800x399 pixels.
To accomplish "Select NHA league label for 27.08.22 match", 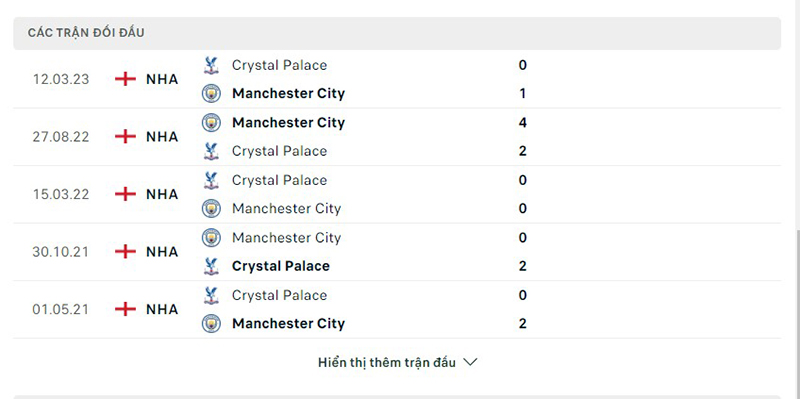I will (162, 137).
